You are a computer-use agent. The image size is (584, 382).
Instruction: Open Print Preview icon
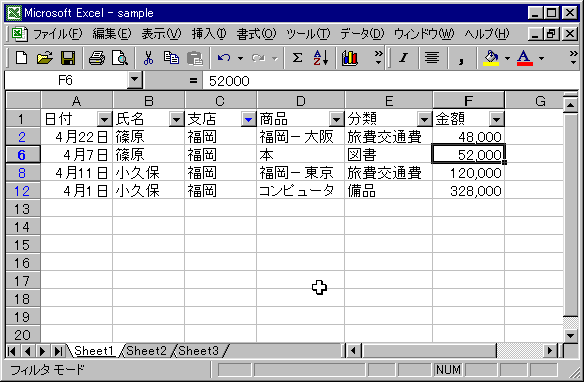click(x=120, y=58)
